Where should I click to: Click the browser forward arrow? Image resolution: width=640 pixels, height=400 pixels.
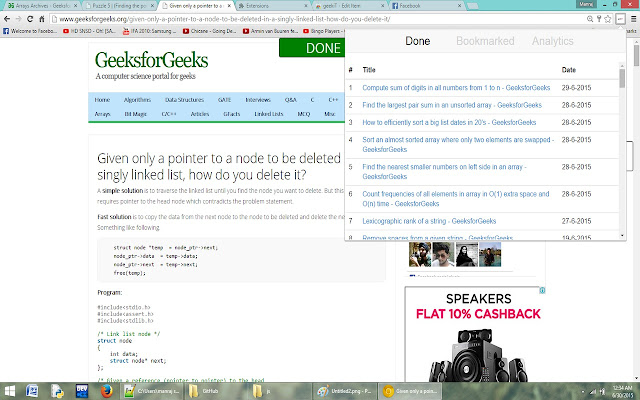[18, 19]
